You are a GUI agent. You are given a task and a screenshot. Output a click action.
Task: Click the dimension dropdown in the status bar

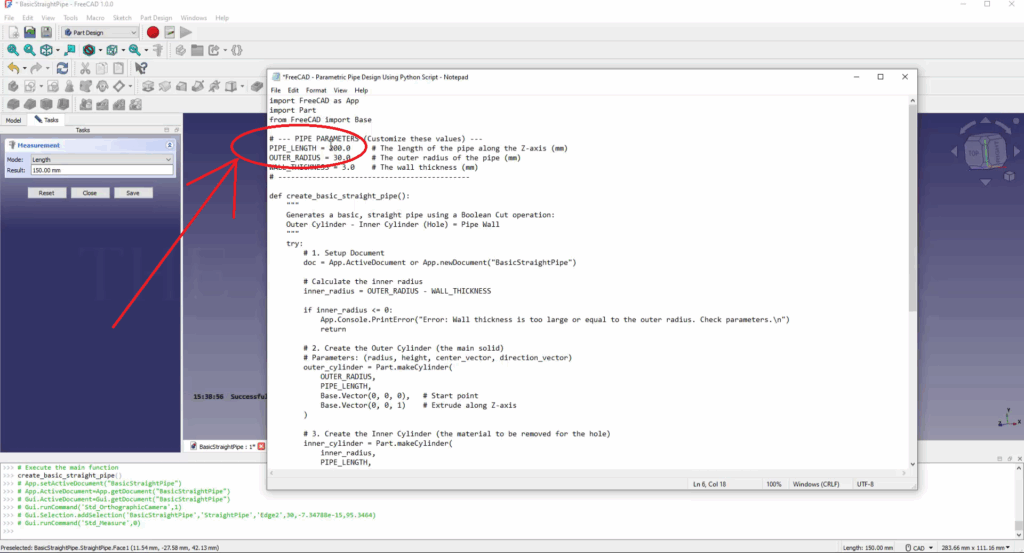976,548
